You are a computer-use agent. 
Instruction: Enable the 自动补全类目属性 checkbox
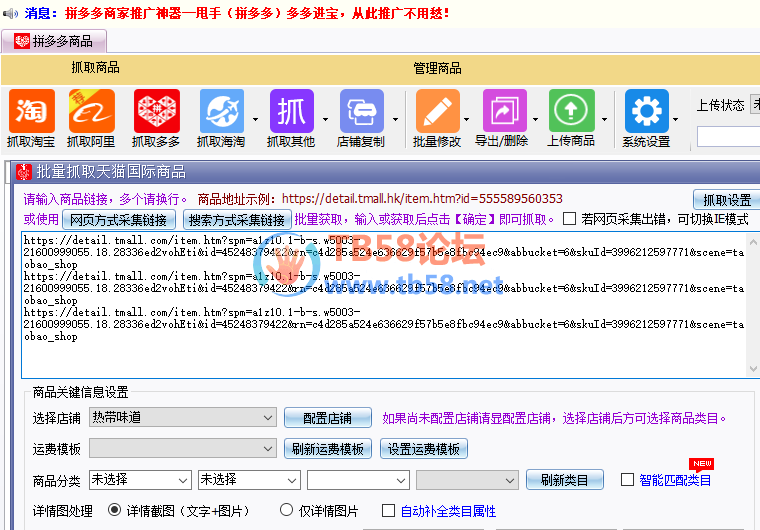[x=388, y=511]
